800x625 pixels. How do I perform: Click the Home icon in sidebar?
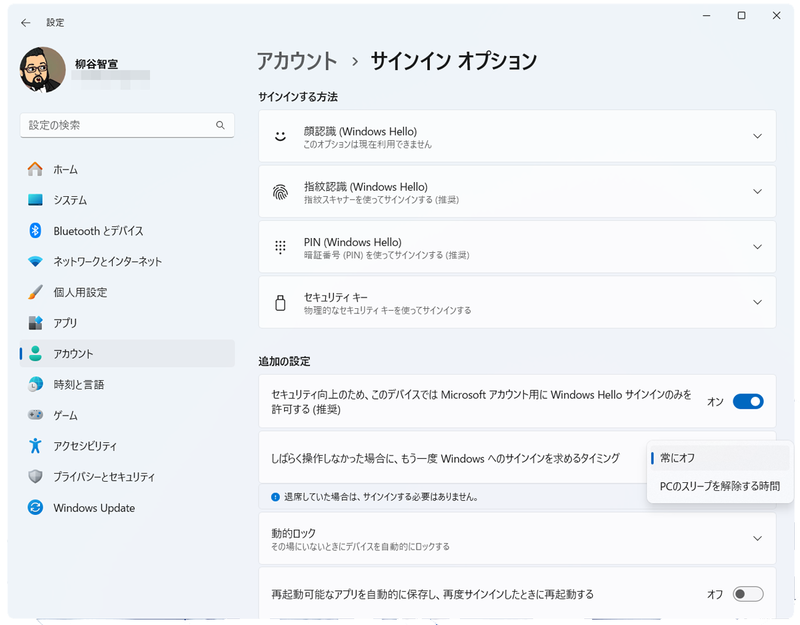[x=36, y=169]
